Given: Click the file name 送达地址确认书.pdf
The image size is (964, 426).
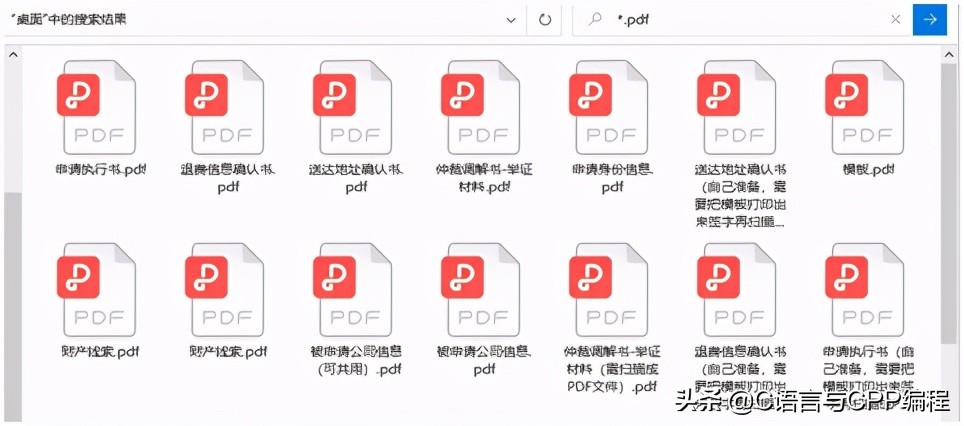Looking at the screenshot, I should click(356, 178).
